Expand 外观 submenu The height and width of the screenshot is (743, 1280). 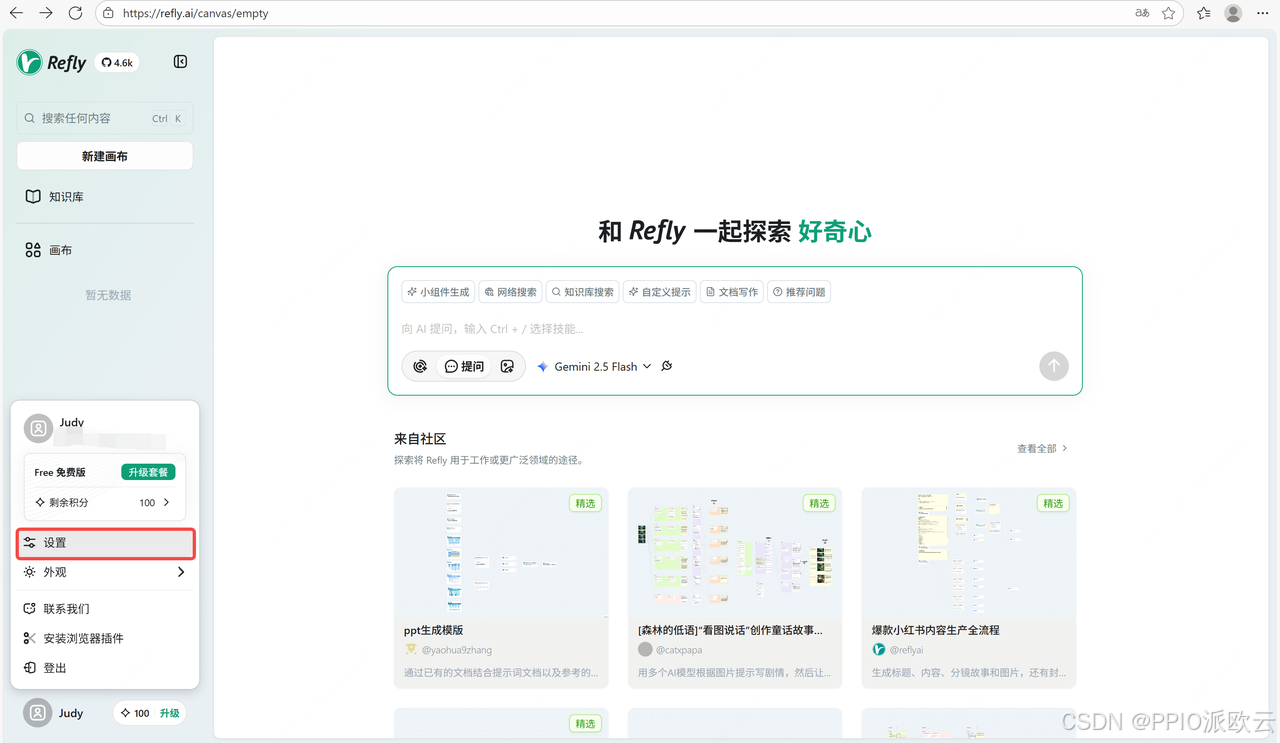point(105,572)
